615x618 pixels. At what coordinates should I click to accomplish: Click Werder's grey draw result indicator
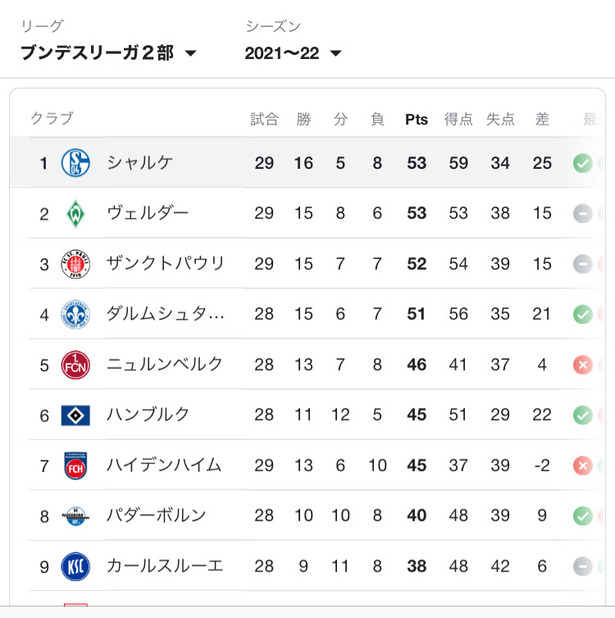point(583,214)
